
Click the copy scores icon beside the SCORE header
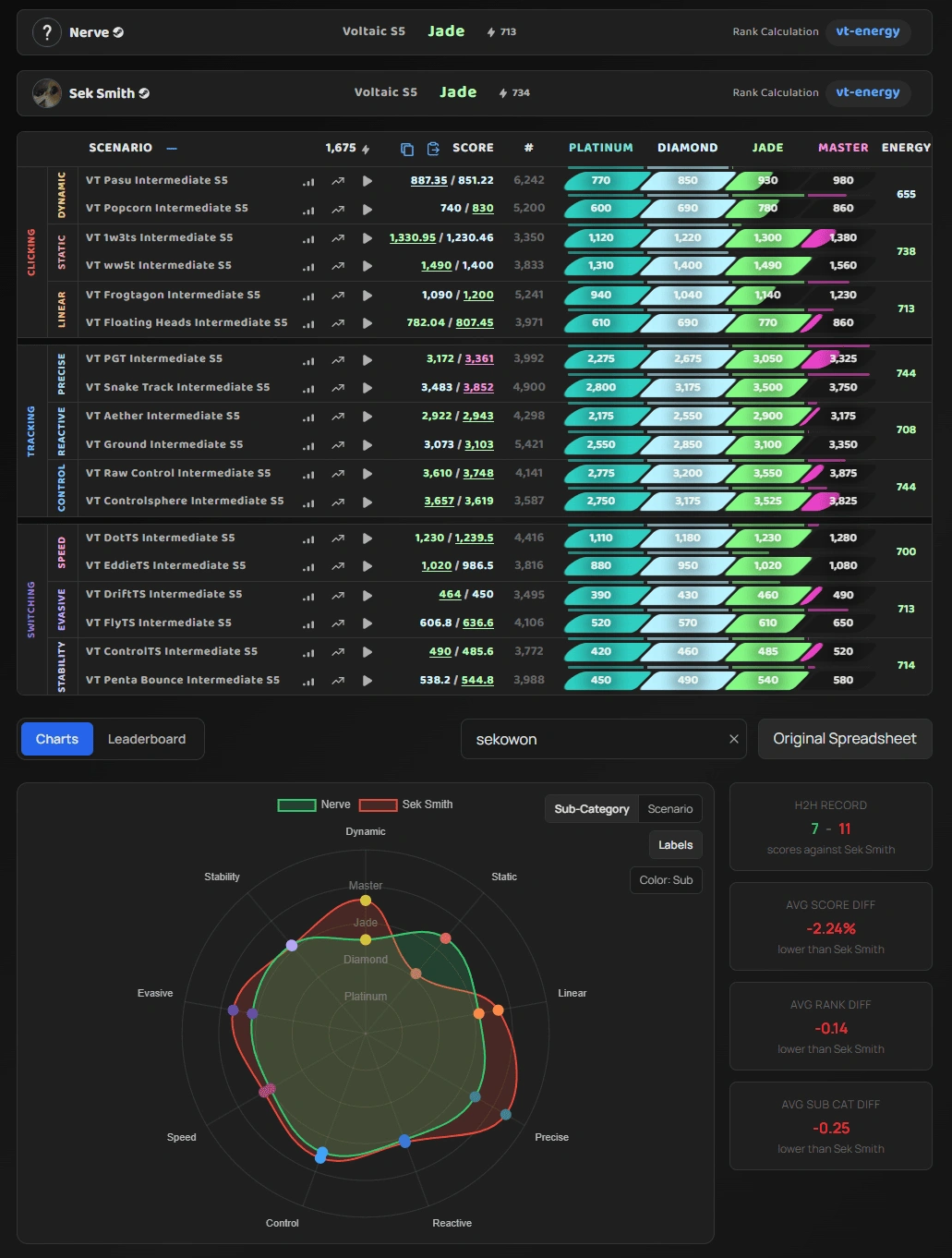click(x=407, y=149)
